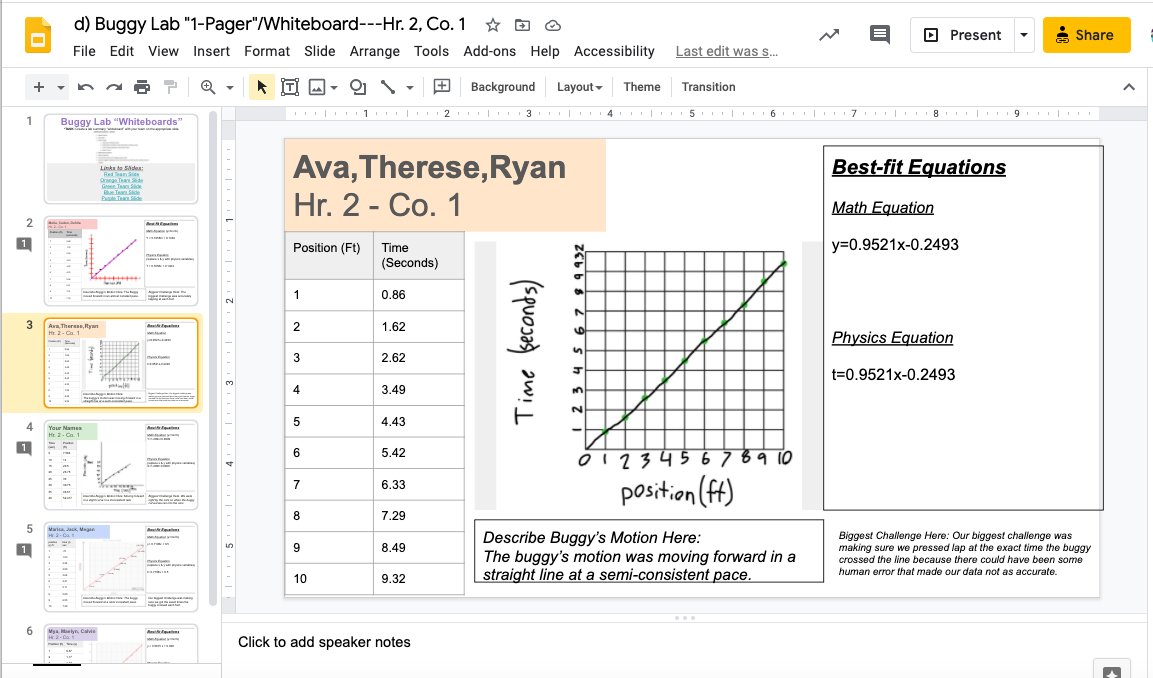
Task: Open the Layout dropdown
Action: point(577,87)
